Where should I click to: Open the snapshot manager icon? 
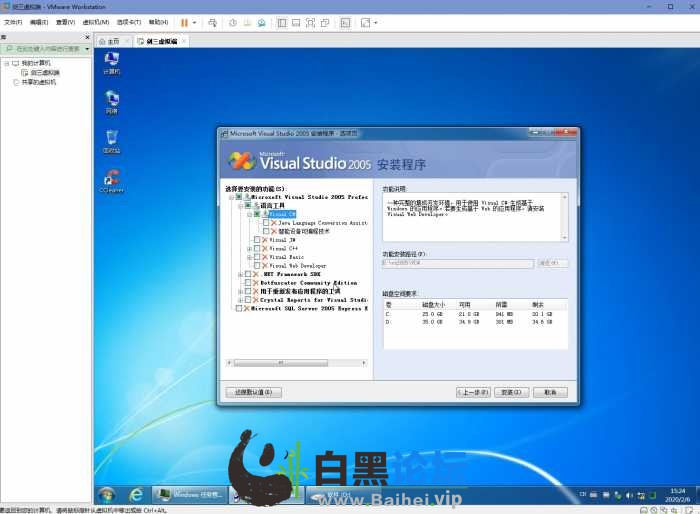click(x=262, y=23)
